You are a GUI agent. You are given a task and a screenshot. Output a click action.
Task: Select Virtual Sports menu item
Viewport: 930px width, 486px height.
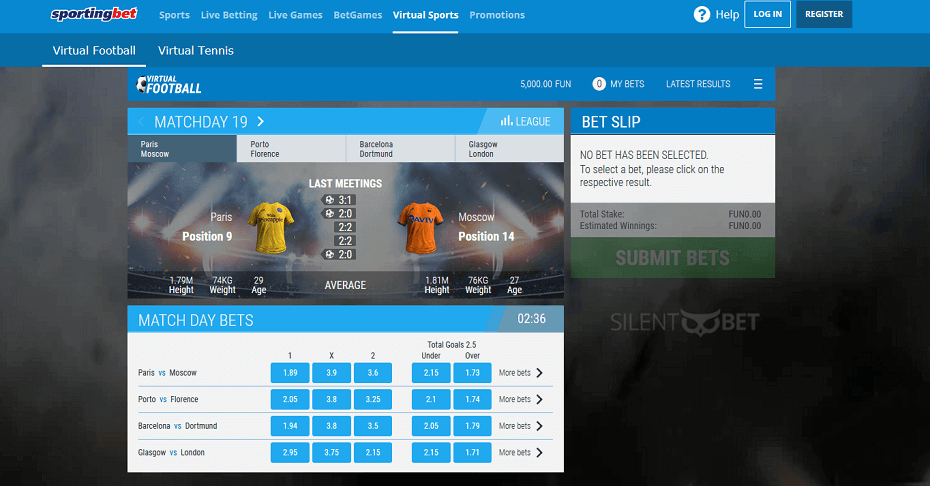pyautogui.click(x=425, y=15)
